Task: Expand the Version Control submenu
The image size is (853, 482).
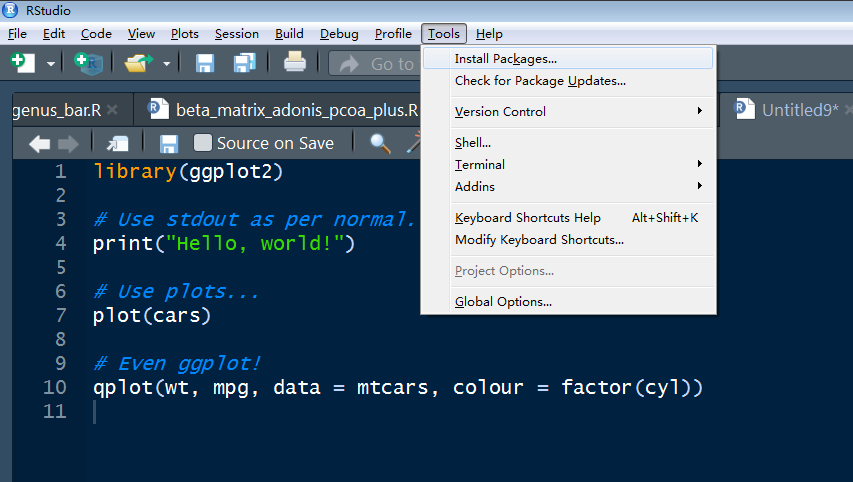Action: (x=567, y=112)
